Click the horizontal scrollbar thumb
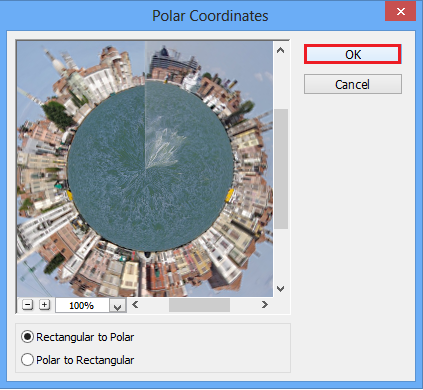 [x=199, y=305]
